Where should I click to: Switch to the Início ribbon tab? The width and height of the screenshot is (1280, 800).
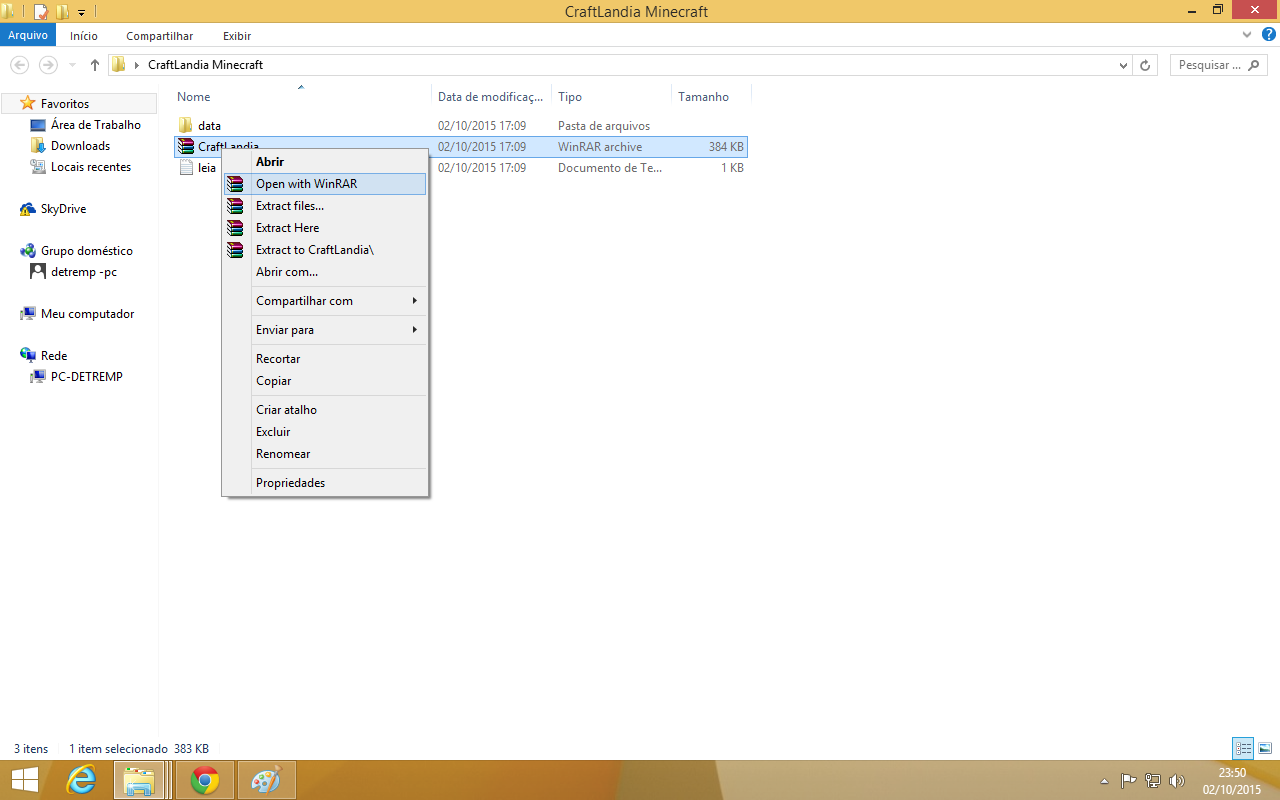coord(84,36)
